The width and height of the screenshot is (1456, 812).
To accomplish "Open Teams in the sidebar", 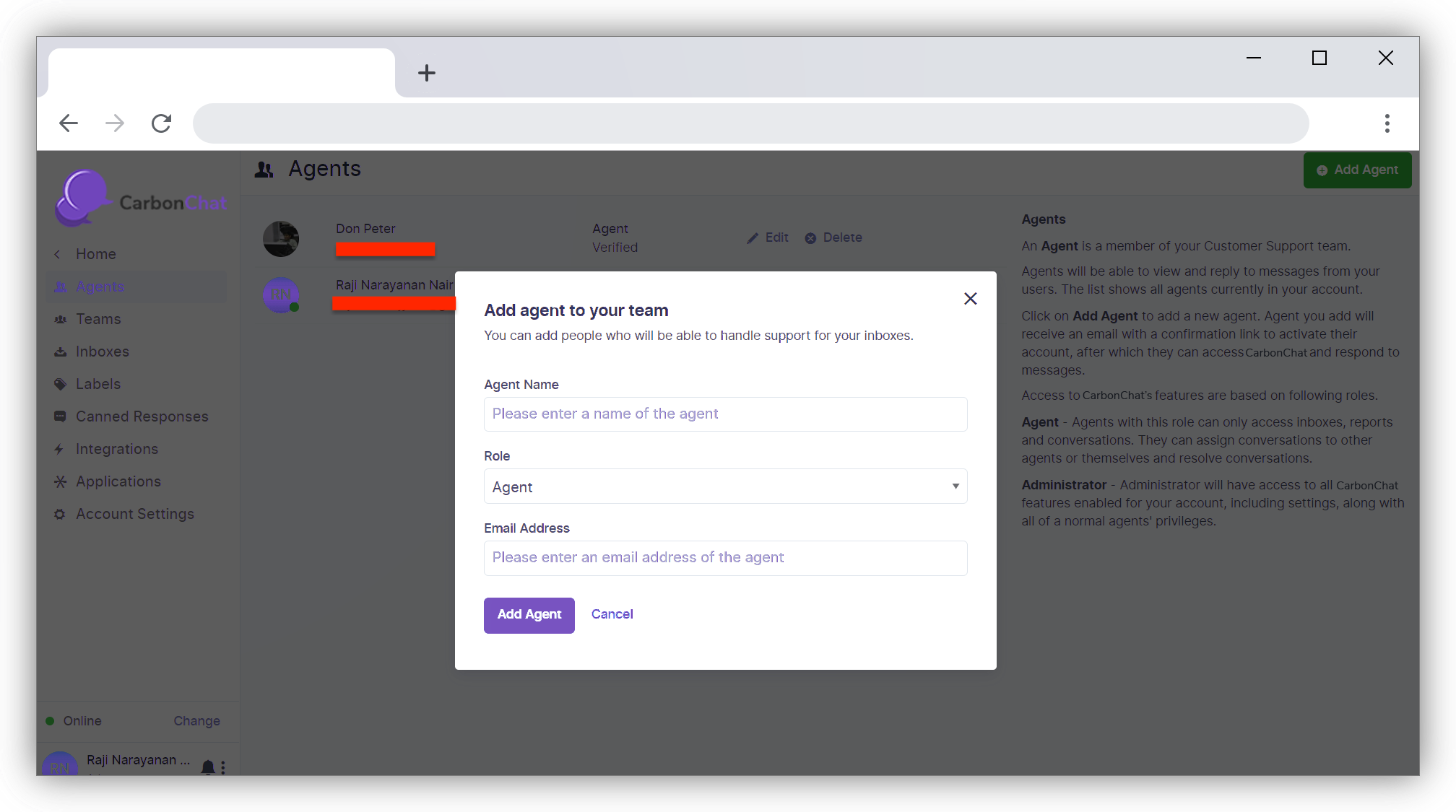I will coord(98,319).
